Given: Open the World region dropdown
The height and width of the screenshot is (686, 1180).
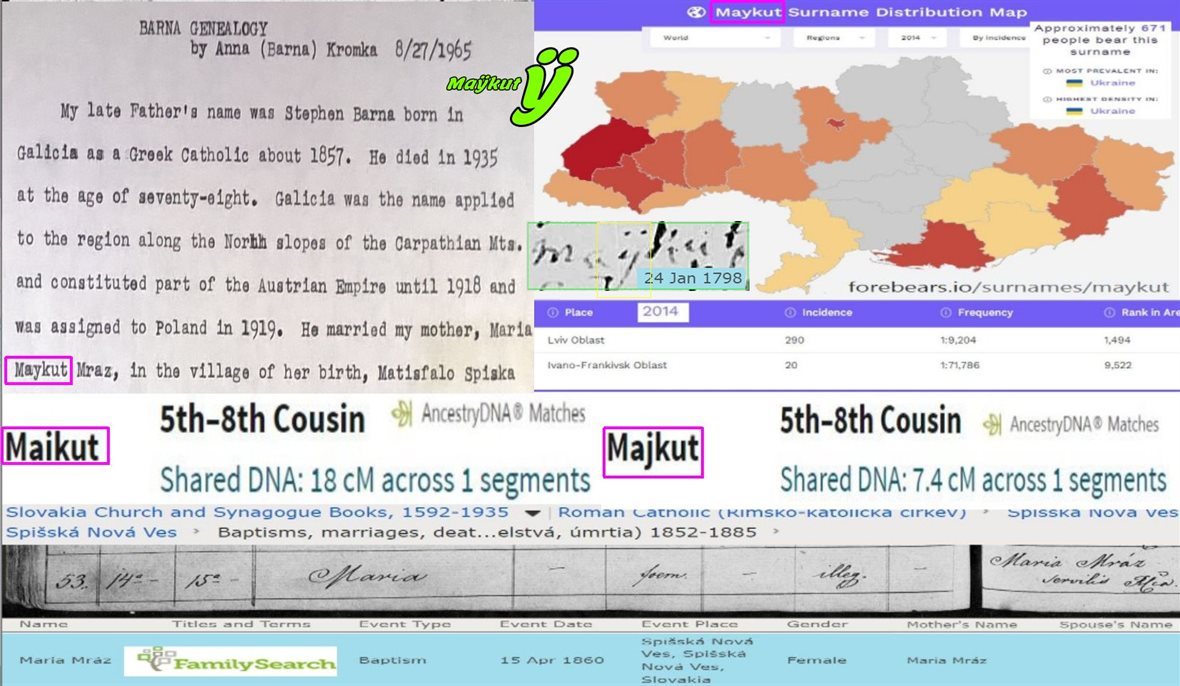Looking at the screenshot, I should 714,38.
